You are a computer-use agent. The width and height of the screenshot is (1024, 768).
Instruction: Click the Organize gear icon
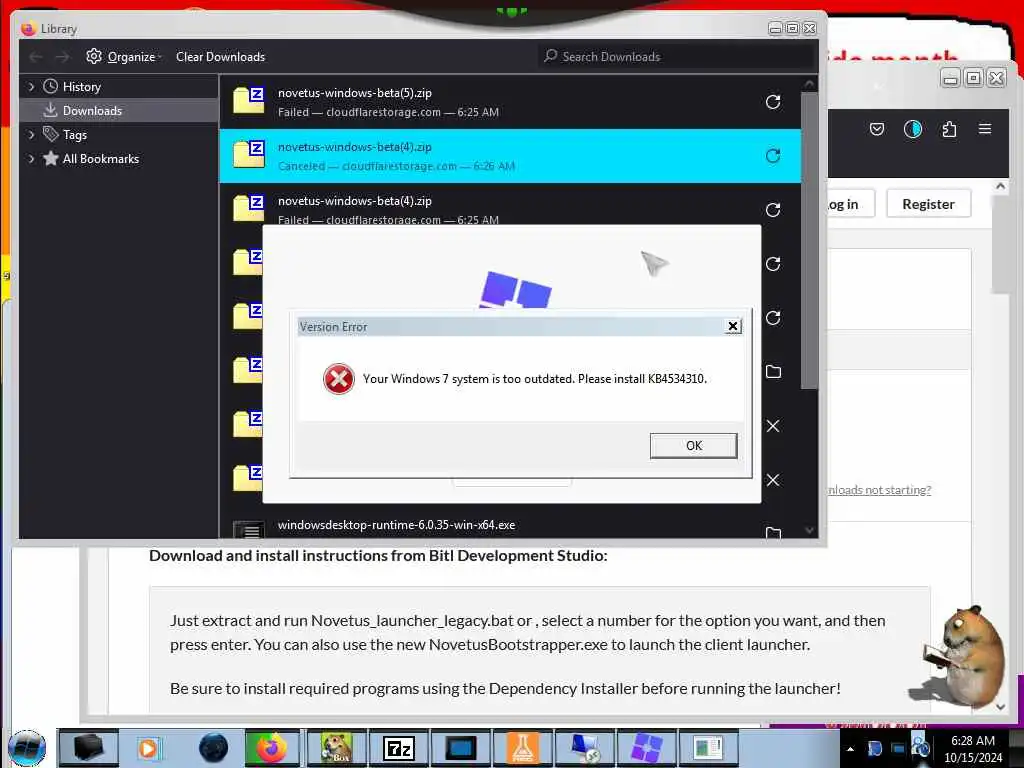(93, 56)
